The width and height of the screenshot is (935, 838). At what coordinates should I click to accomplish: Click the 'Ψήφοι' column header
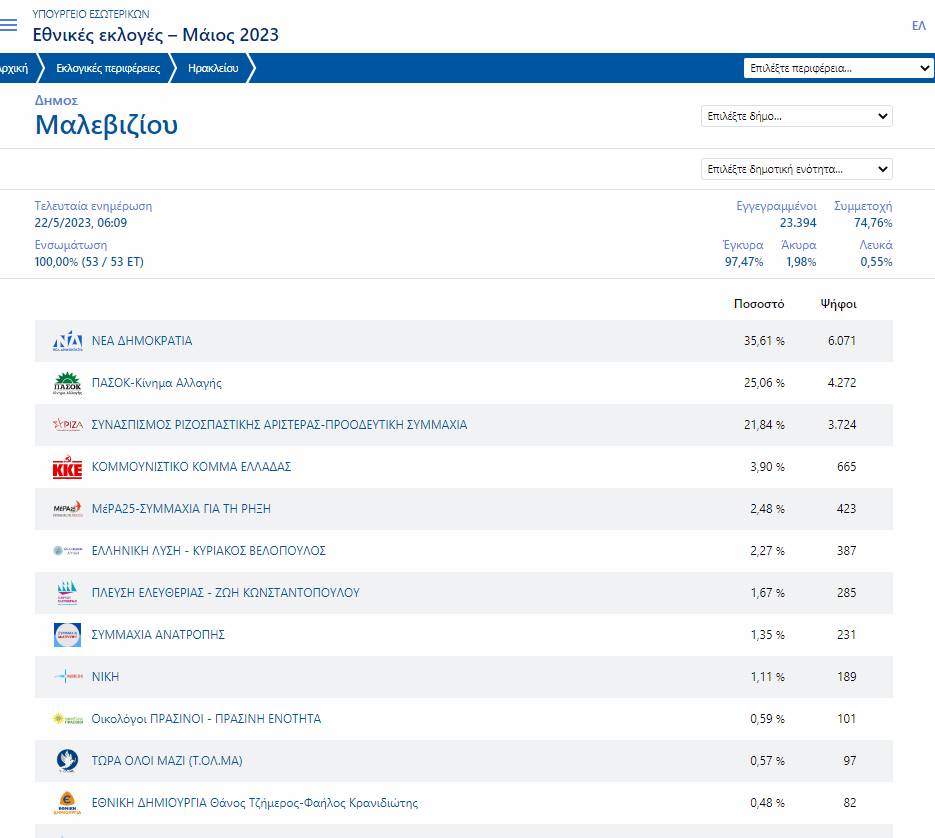[838, 304]
